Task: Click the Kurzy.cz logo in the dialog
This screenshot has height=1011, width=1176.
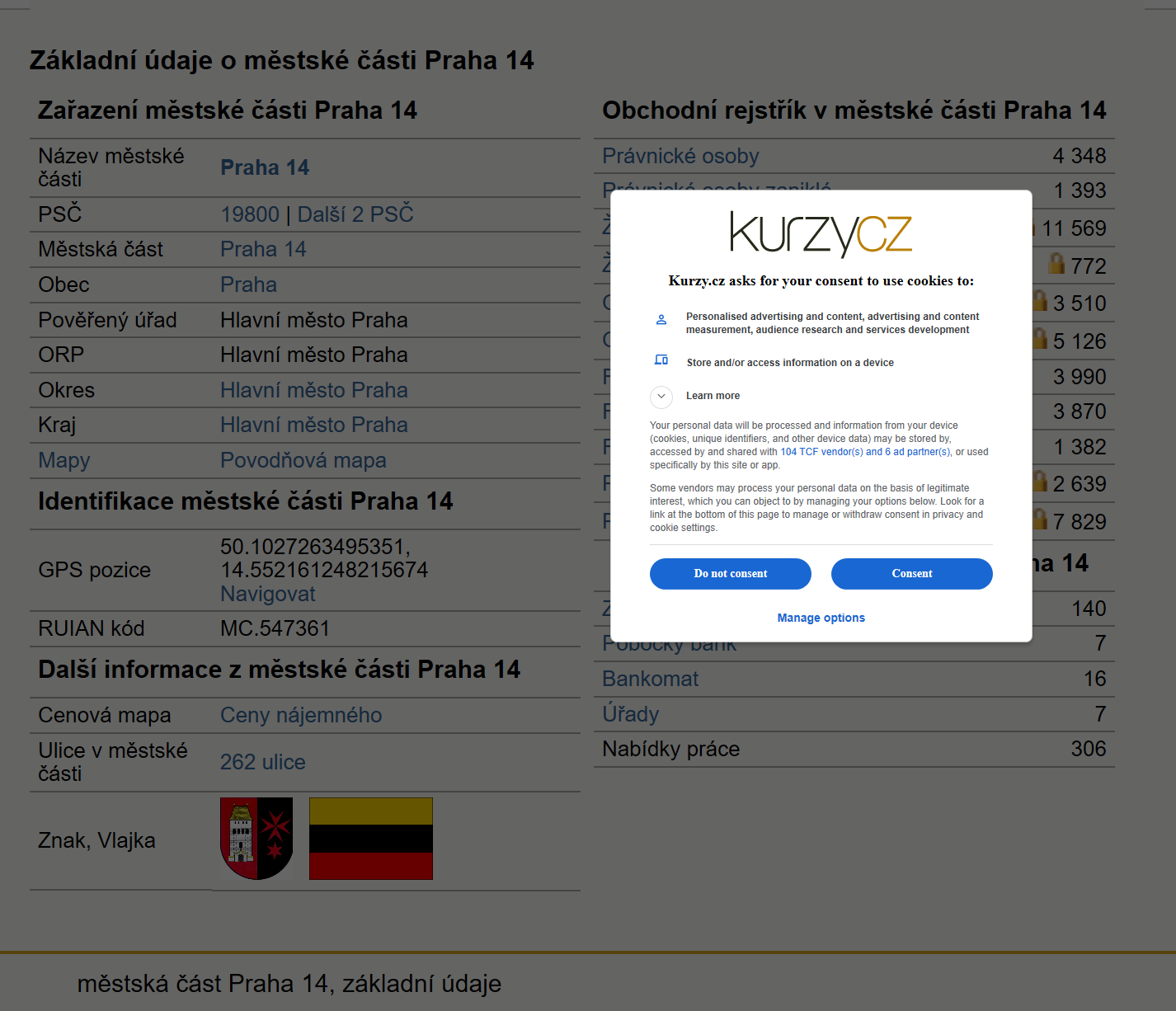Action: pos(821,234)
